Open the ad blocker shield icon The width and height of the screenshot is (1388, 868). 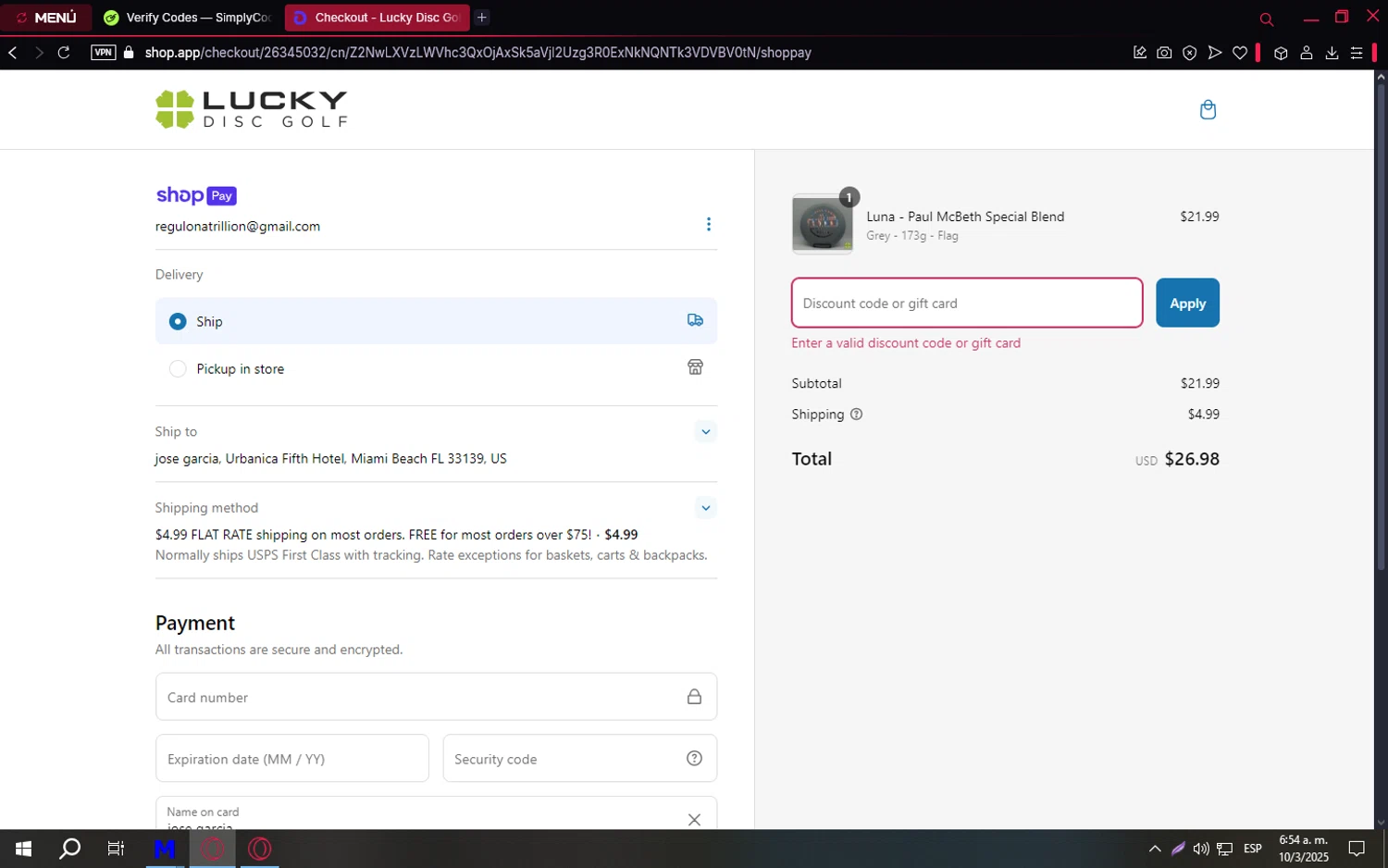pyautogui.click(x=1190, y=53)
